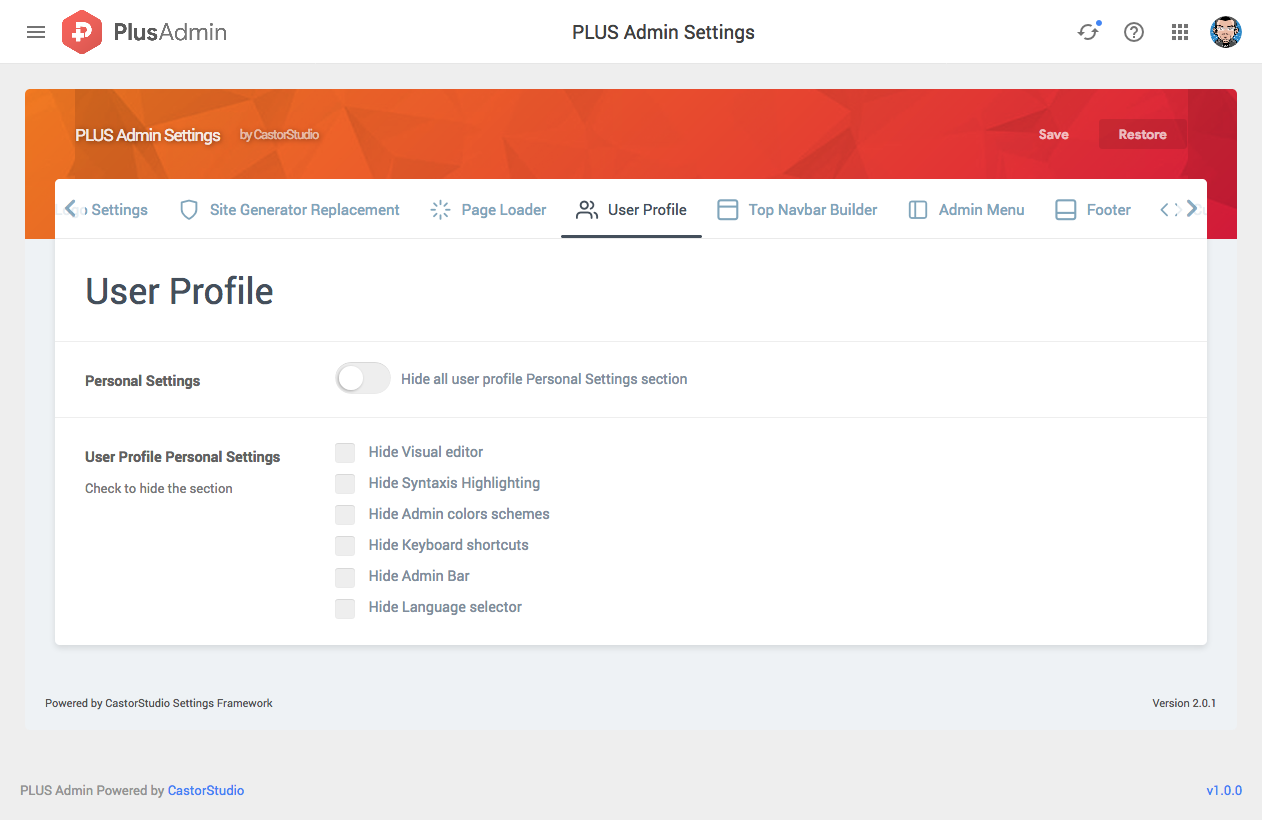Enable Hide Admin colors schemes checkbox
Screen dimensions: 1262x820
tap(345, 514)
